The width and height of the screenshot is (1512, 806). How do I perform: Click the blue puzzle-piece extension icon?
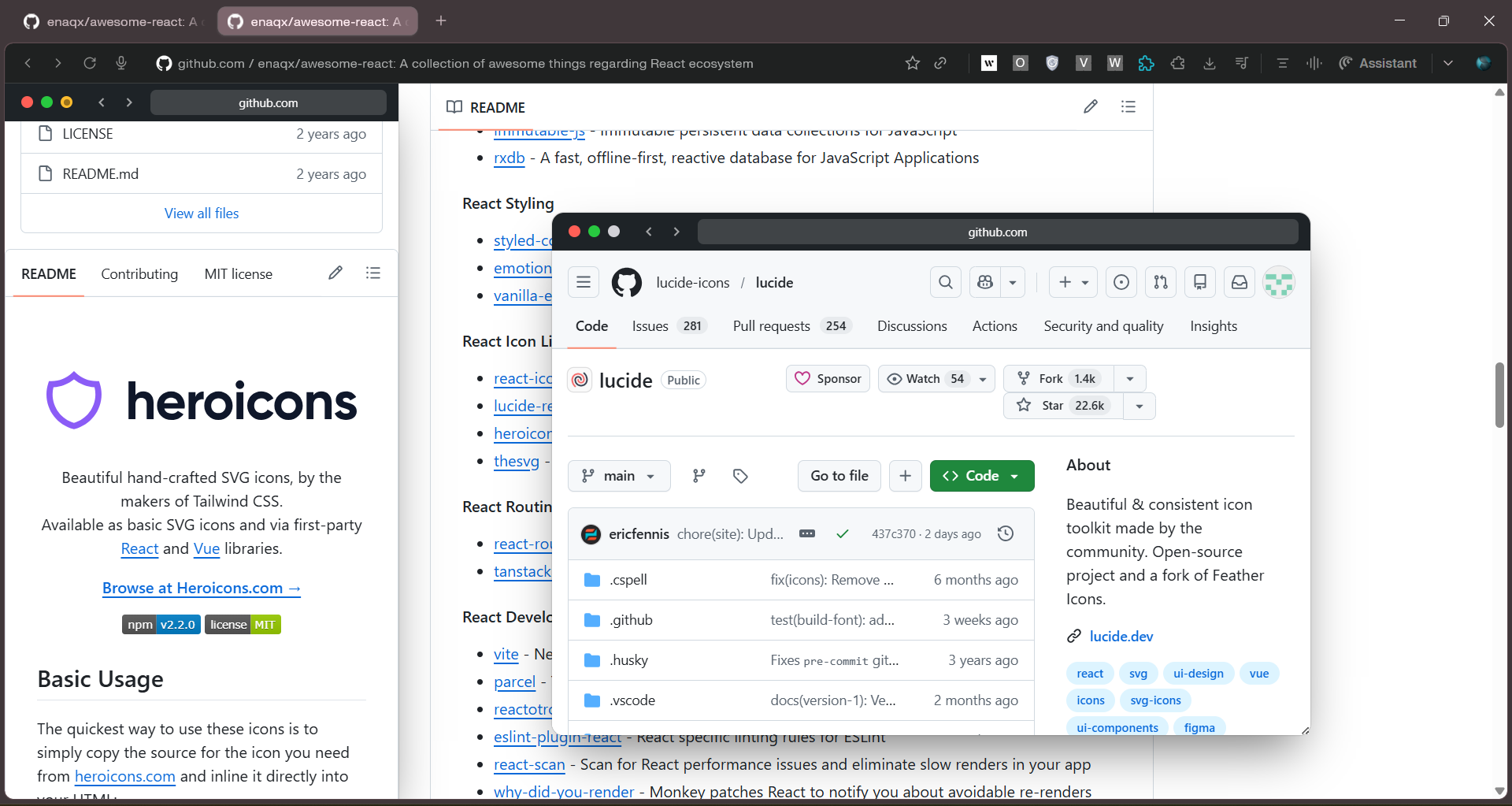(x=1147, y=63)
